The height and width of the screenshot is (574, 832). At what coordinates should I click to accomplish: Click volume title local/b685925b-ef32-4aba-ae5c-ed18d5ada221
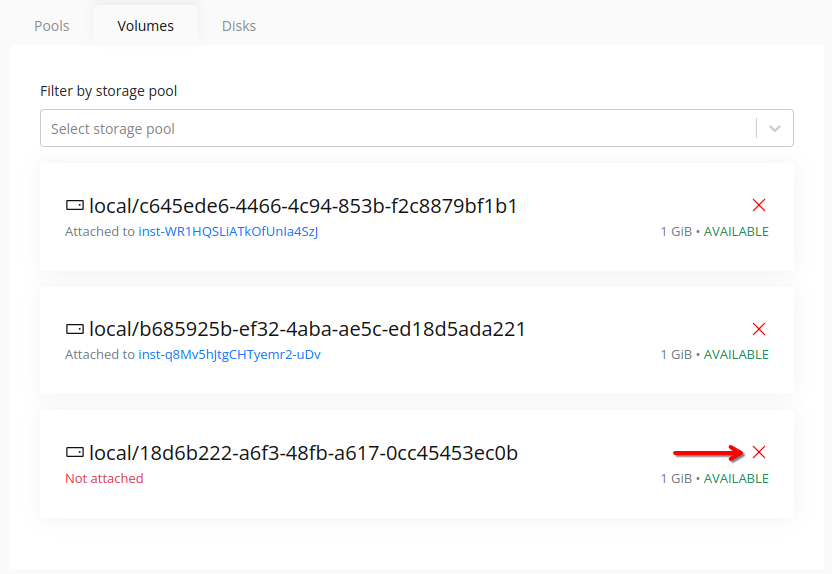pyautogui.click(x=307, y=329)
